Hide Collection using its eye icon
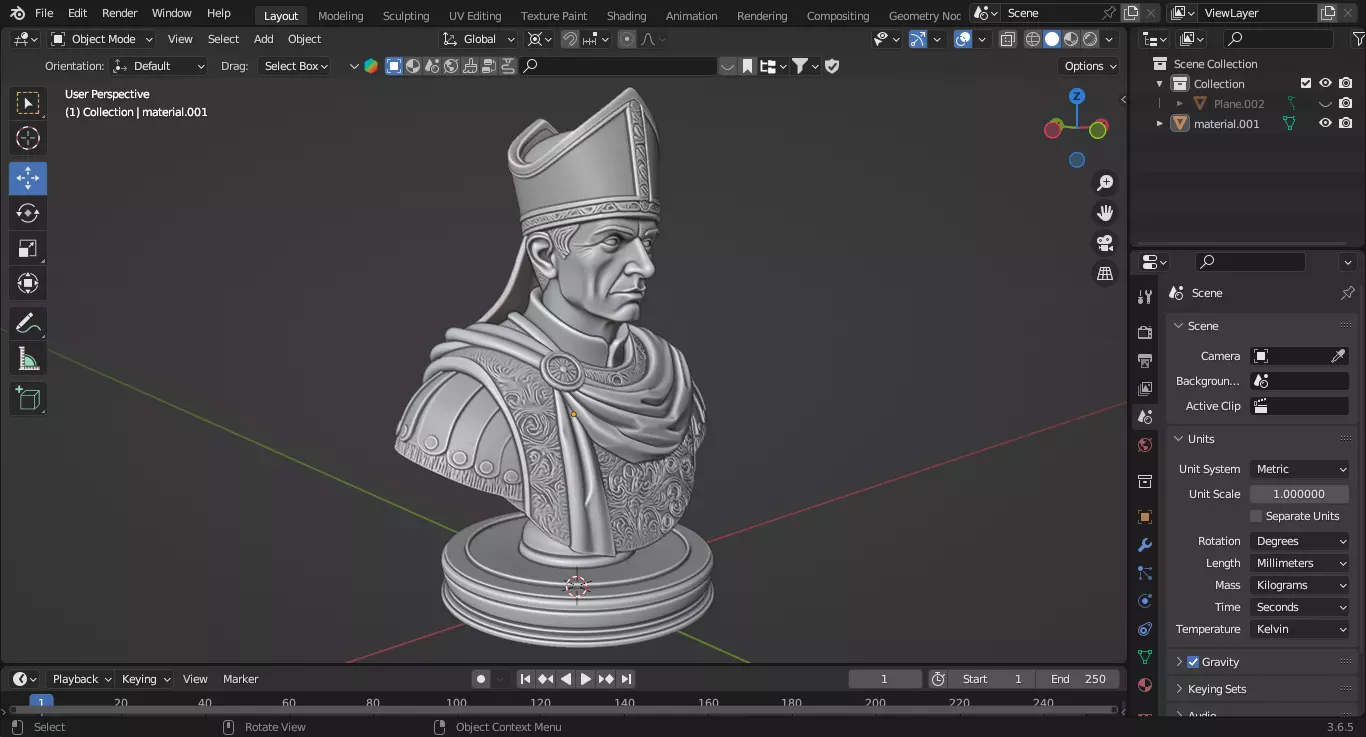Viewport: 1366px width, 737px height. 1326,84
